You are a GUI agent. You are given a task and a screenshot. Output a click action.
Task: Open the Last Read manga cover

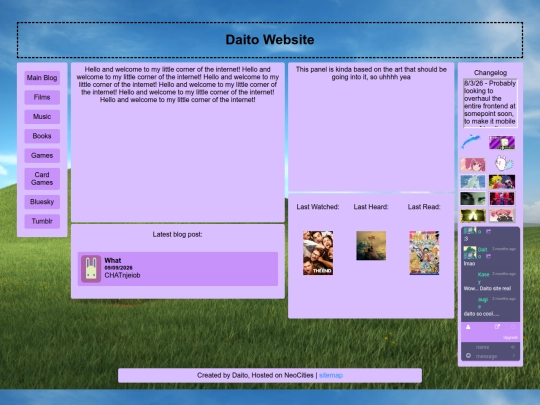[424, 253]
